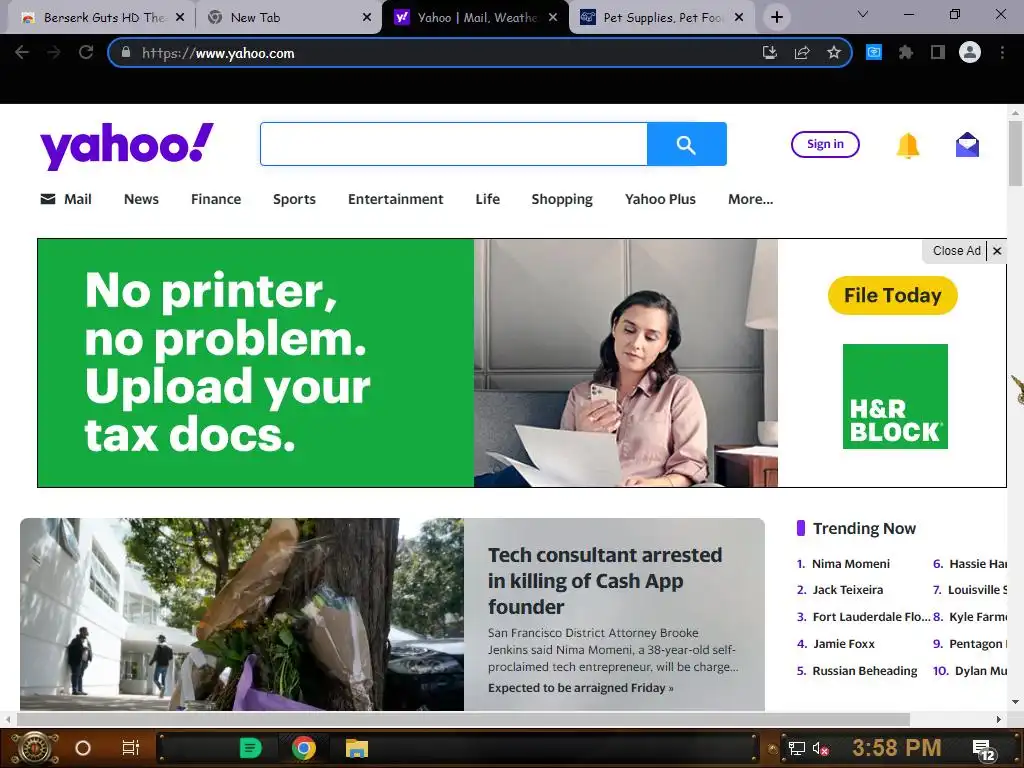1024x768 pixels.
Task: Go to Finance section
Action: 216,199
